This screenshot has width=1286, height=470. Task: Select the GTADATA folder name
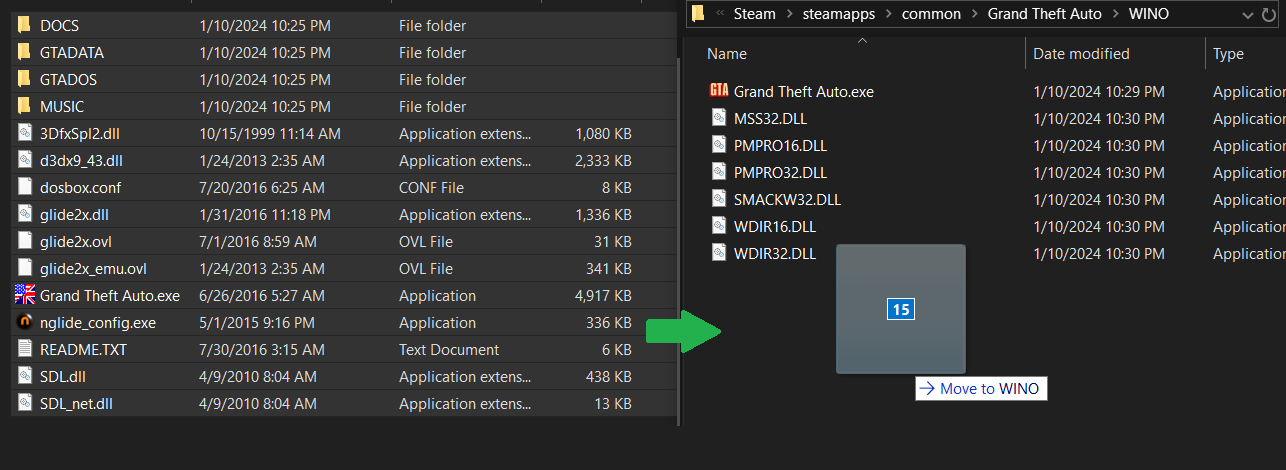click(72, 52)
